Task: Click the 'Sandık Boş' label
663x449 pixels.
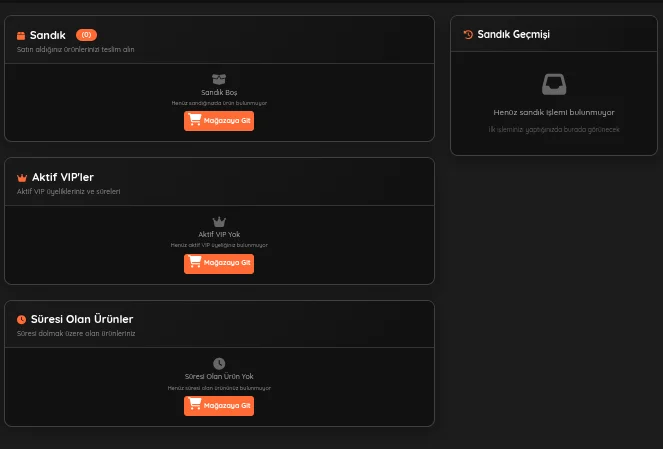Action: point(219,92)
